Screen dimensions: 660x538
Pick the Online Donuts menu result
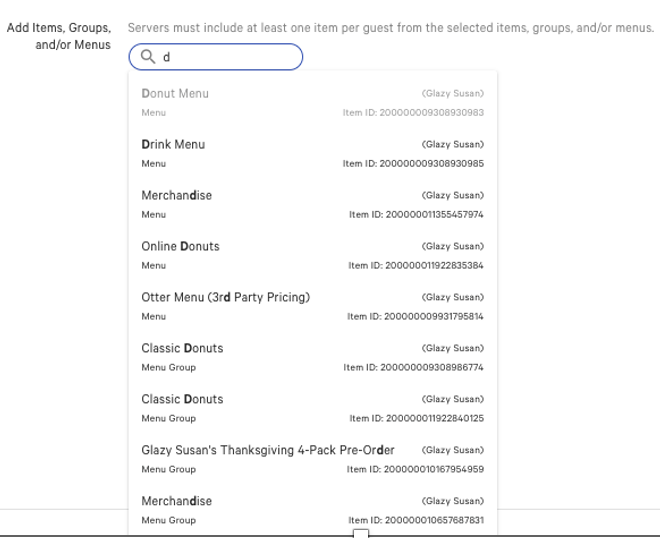pos(180,247)
